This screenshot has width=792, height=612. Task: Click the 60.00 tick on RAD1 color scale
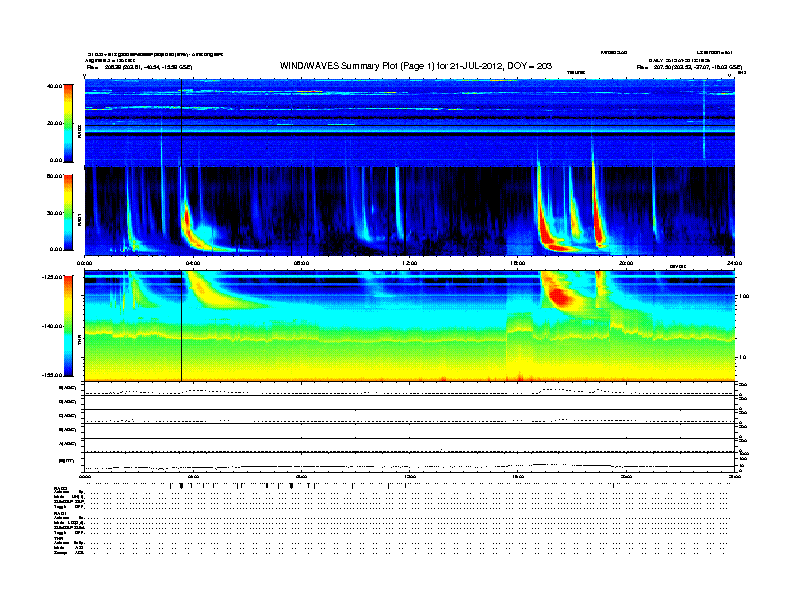coord(54,176)
